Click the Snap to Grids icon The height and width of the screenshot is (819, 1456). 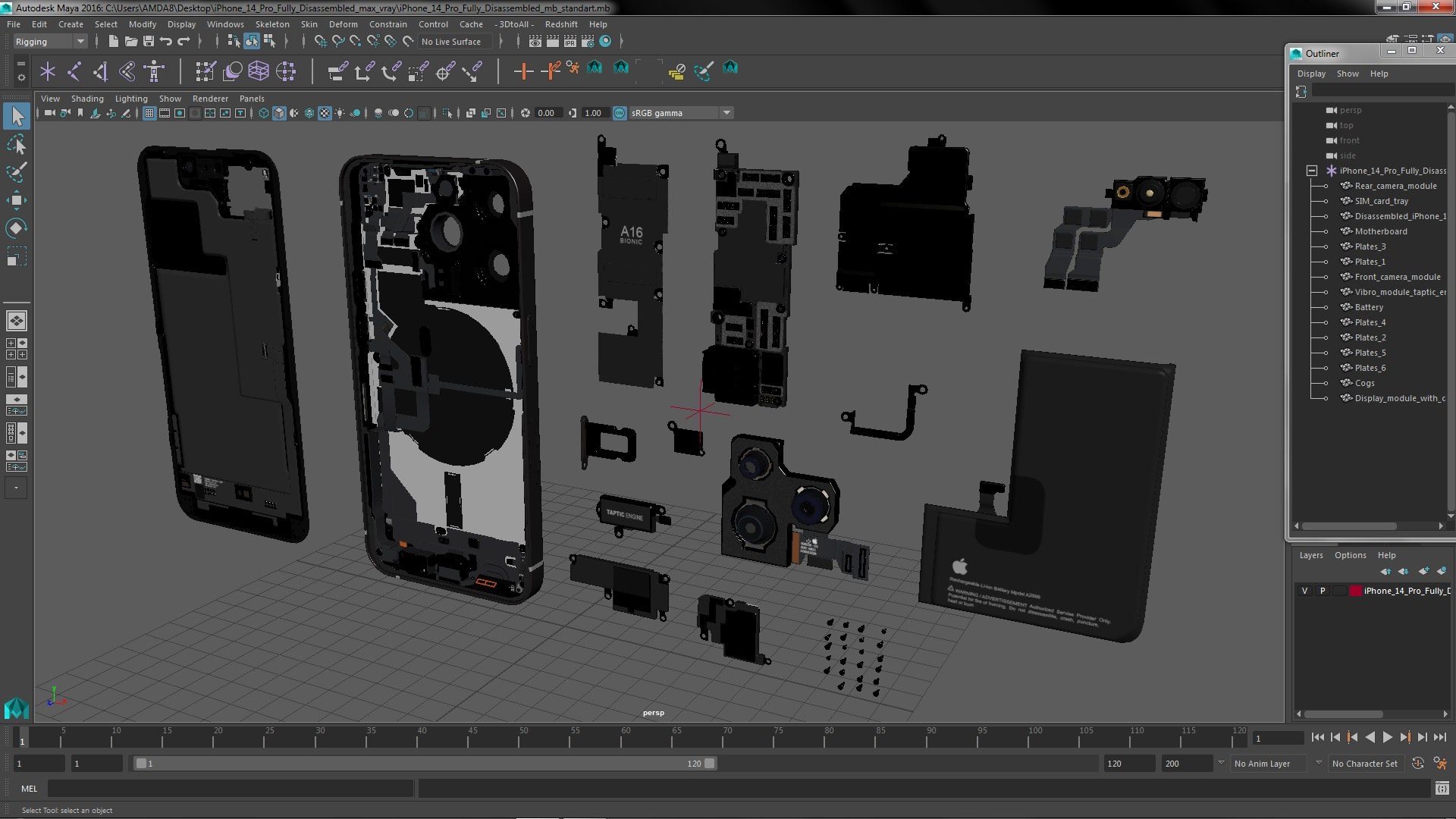pos(321,42)
